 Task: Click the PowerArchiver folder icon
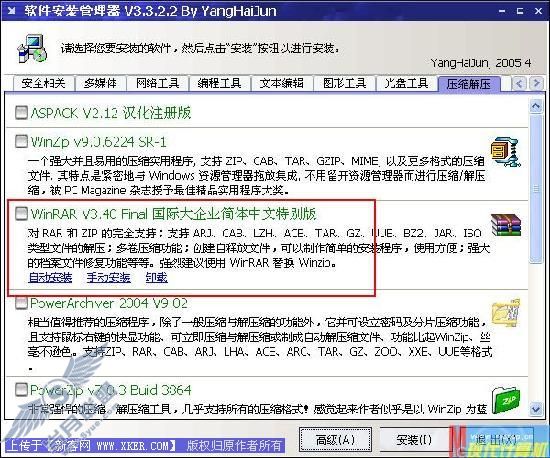506,312
